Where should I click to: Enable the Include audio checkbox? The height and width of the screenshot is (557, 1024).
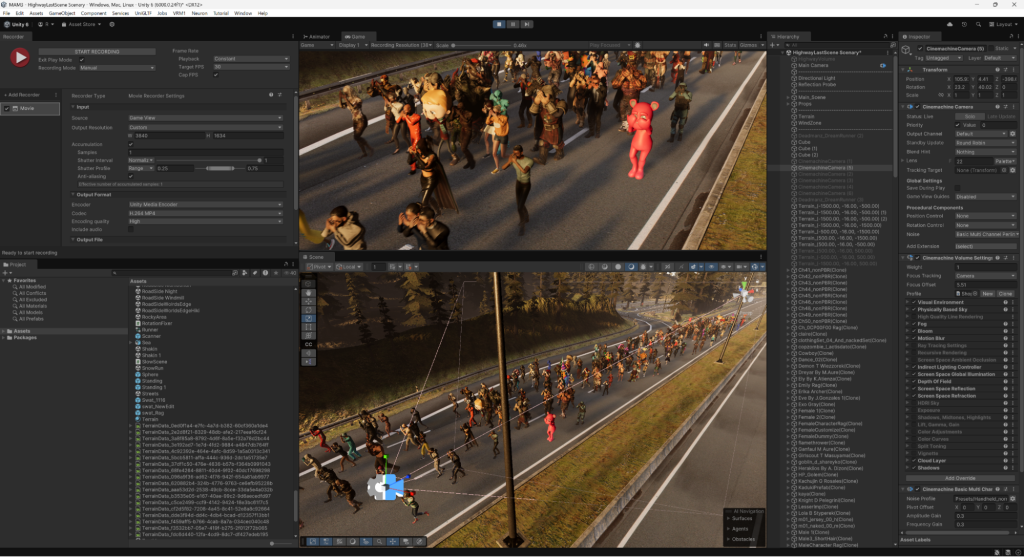[131, 229]
